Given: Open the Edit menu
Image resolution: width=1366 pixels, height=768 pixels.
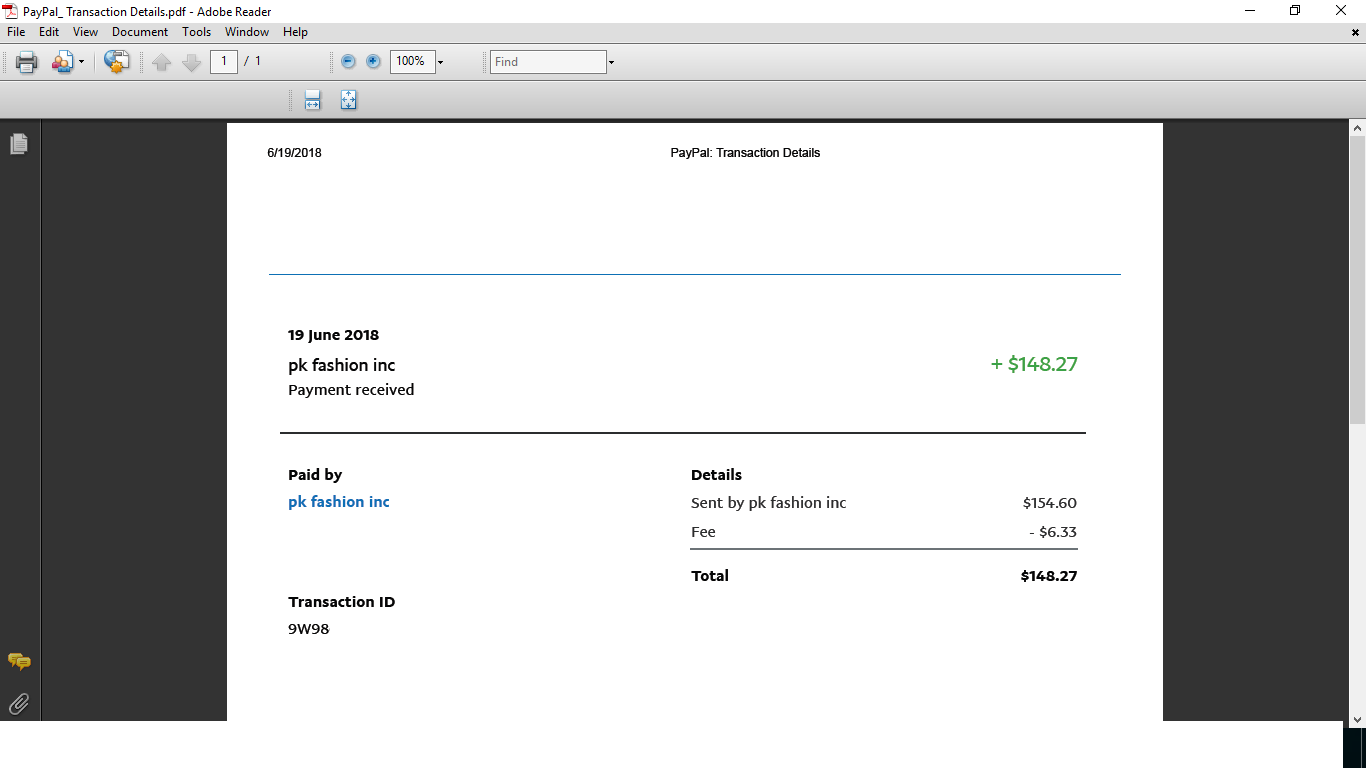Looking at the screenshot, I should (49, 32).
